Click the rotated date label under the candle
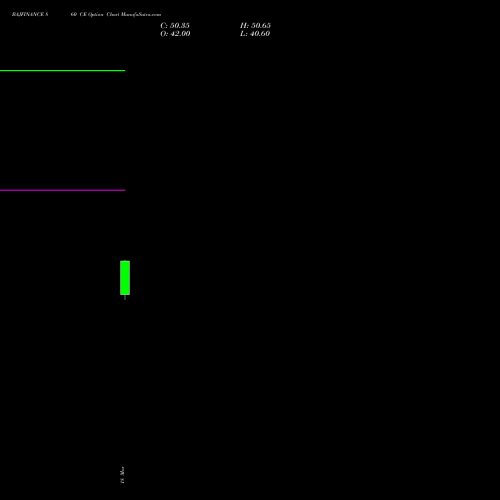The width and height of the screenshot is (500, 500). point(122,475)
